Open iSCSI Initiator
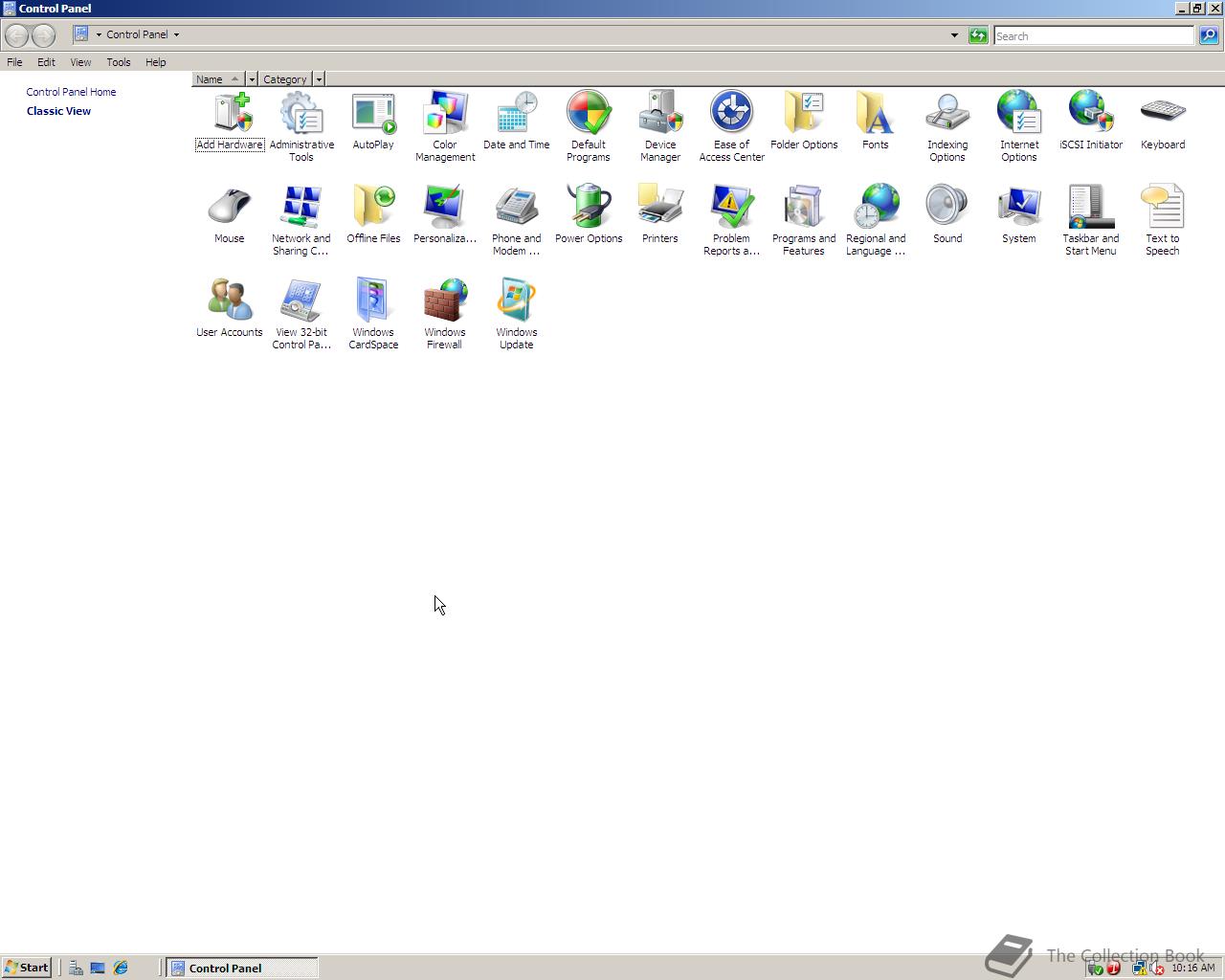The image size is (1225, 980). [1091, 121]
